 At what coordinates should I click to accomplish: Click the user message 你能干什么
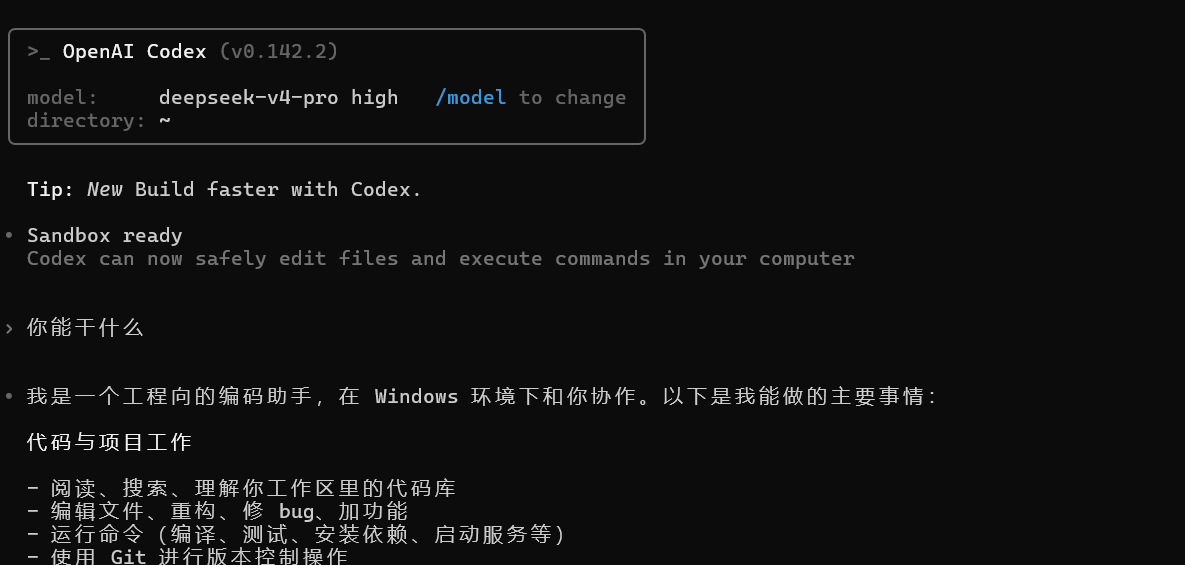tap(85, 328)
